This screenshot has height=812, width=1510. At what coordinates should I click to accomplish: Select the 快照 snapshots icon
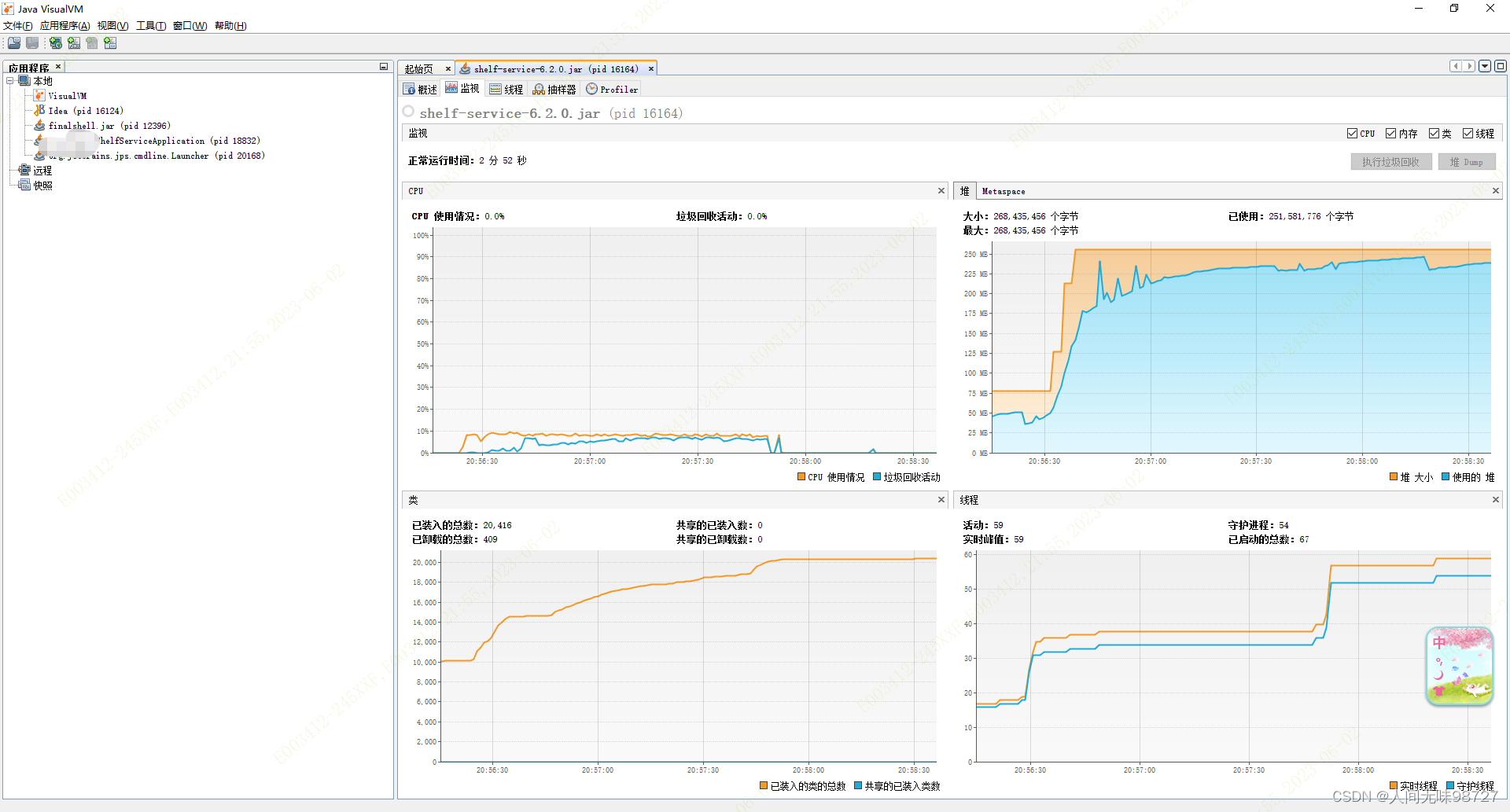pyautogui.click(x=24, y=185)
